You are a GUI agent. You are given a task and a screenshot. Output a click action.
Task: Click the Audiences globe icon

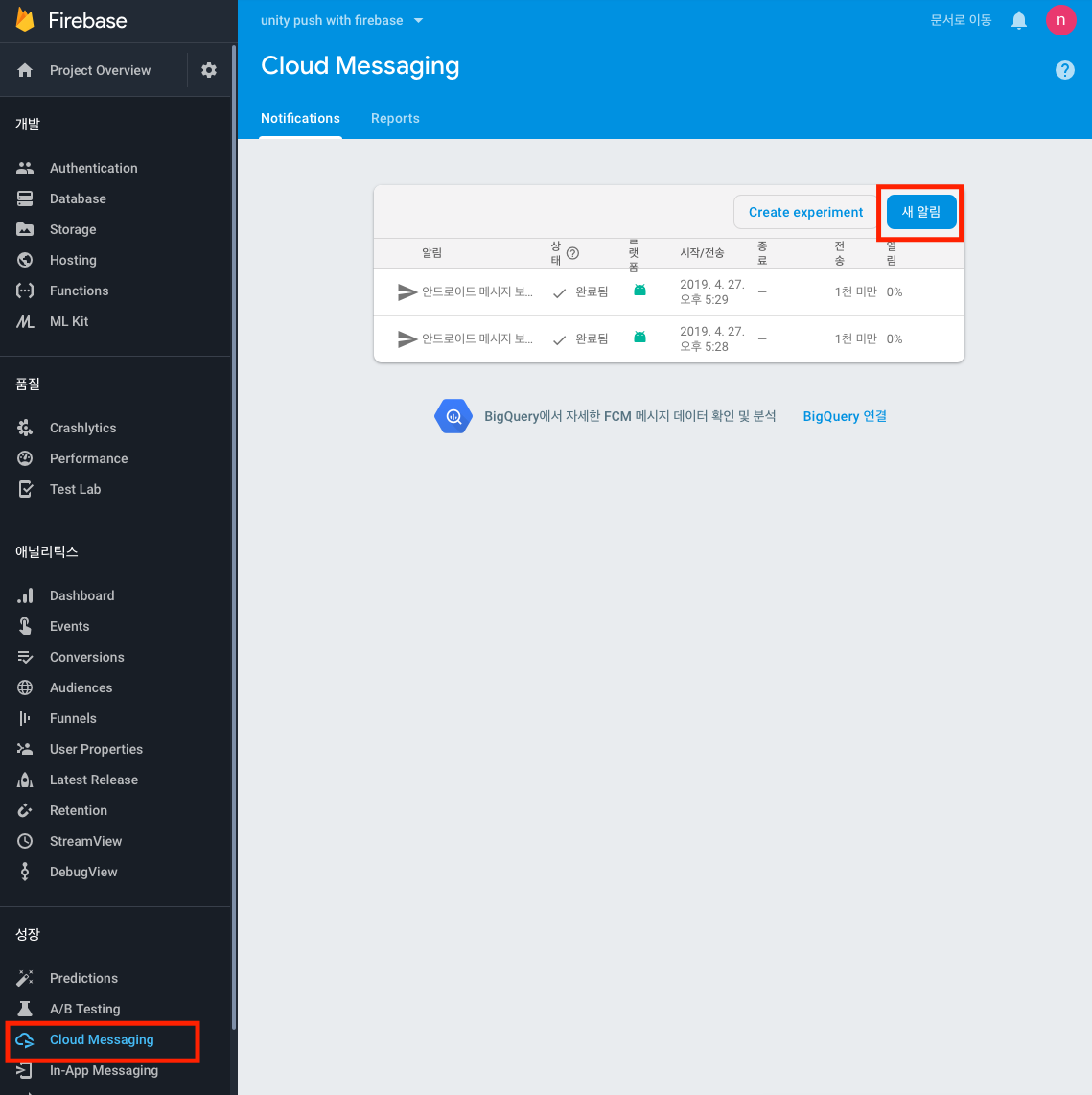point(25,687)
